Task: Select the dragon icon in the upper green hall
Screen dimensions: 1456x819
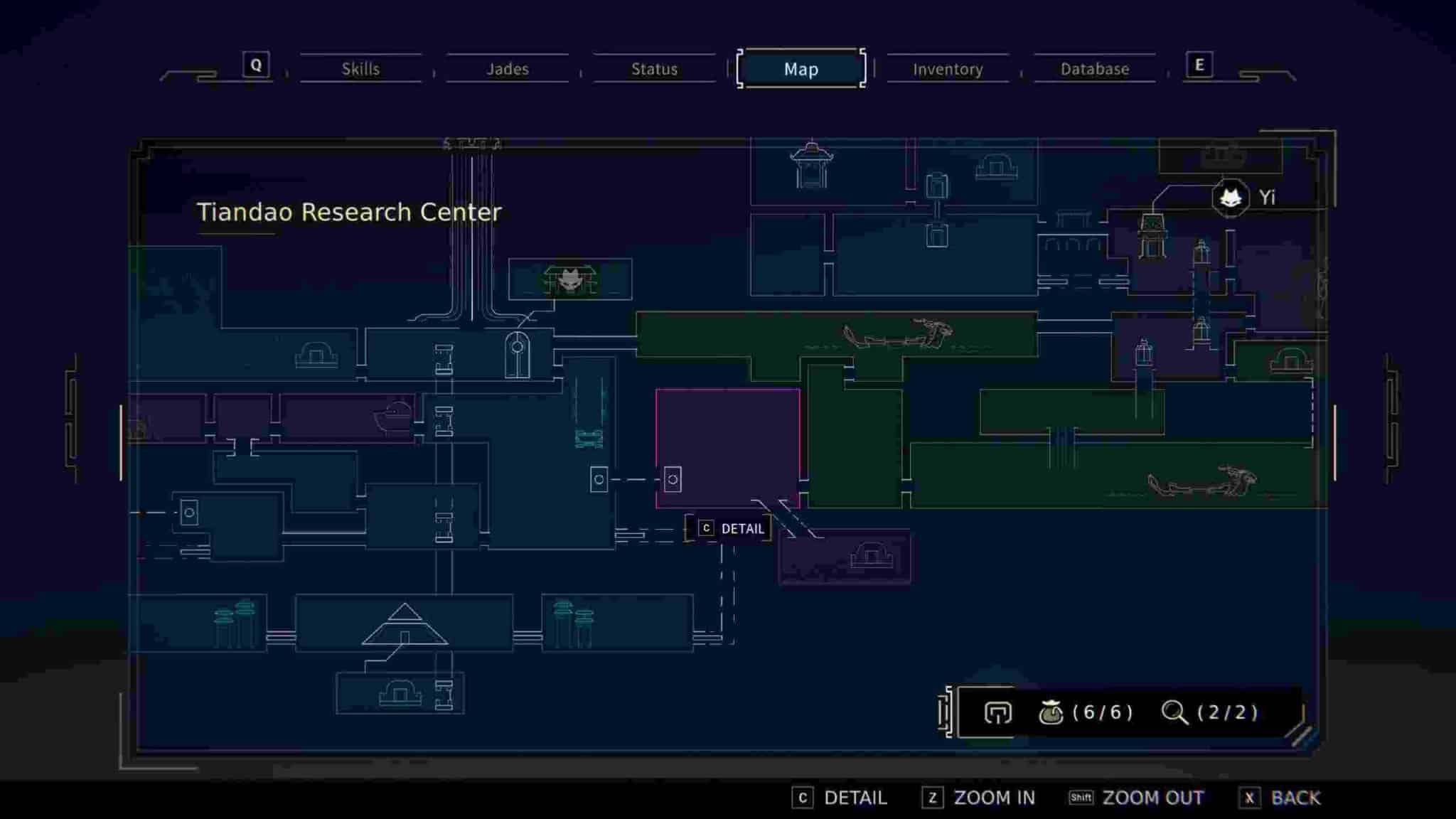Action: tap(899, 335)
